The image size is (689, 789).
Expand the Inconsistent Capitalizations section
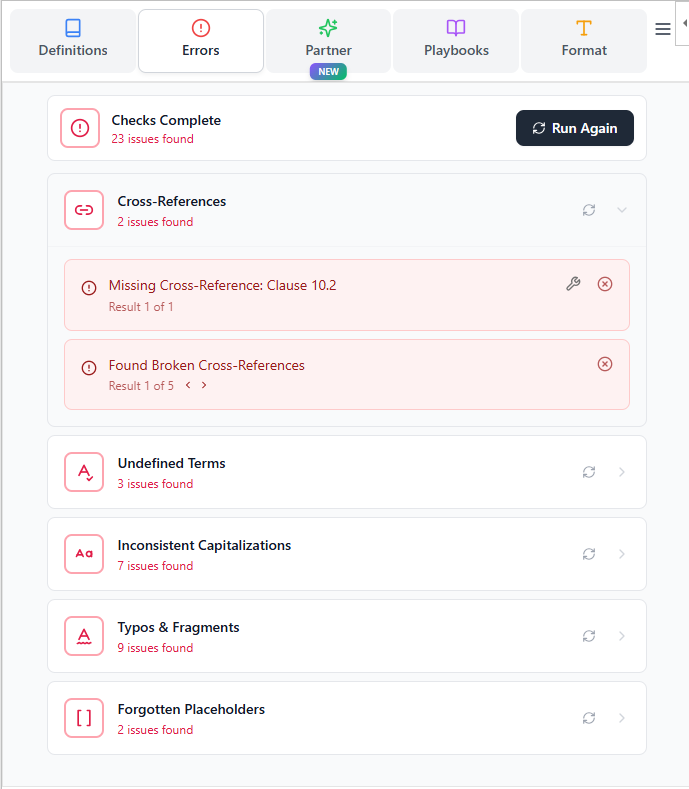point(622,554)
